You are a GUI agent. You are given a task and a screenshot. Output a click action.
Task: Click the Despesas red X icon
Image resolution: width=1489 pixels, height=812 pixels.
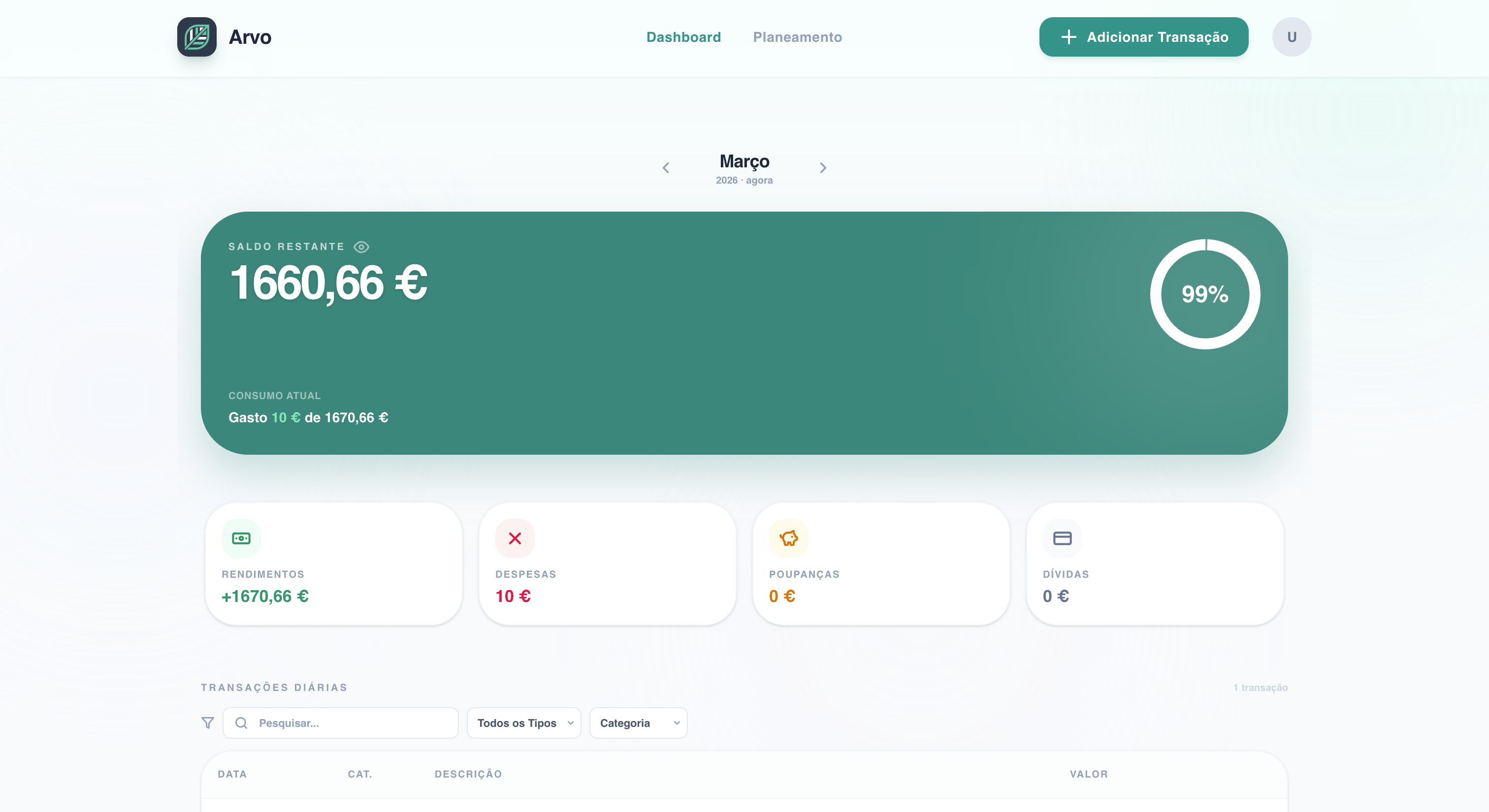(x=515, y=538)
